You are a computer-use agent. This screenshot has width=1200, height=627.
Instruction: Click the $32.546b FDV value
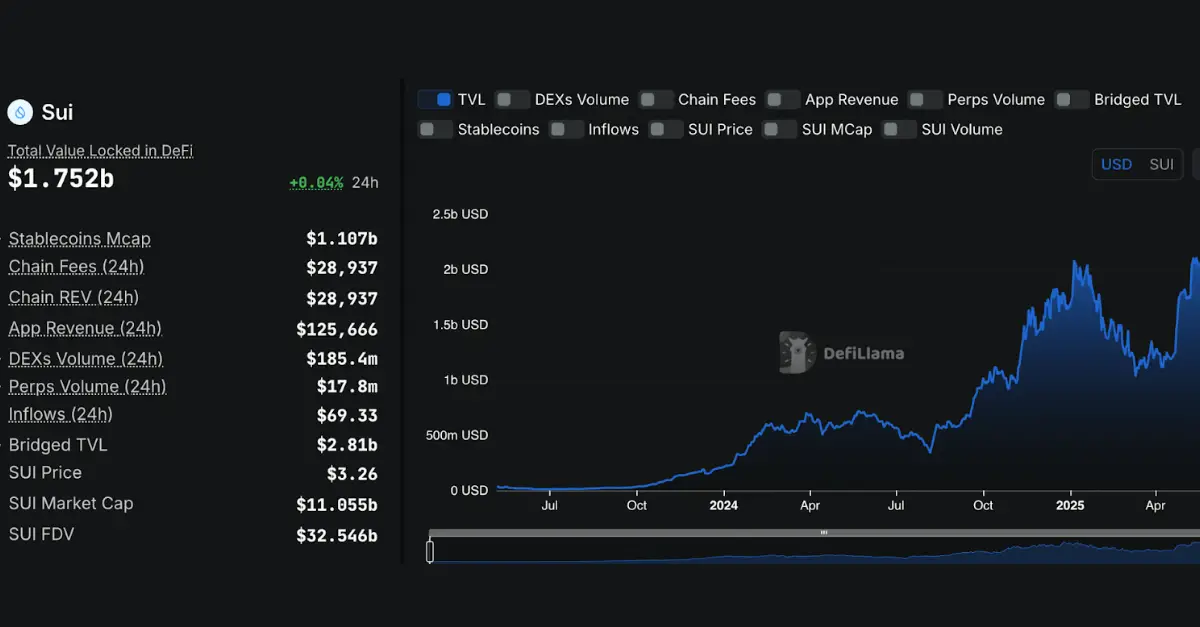337,535
